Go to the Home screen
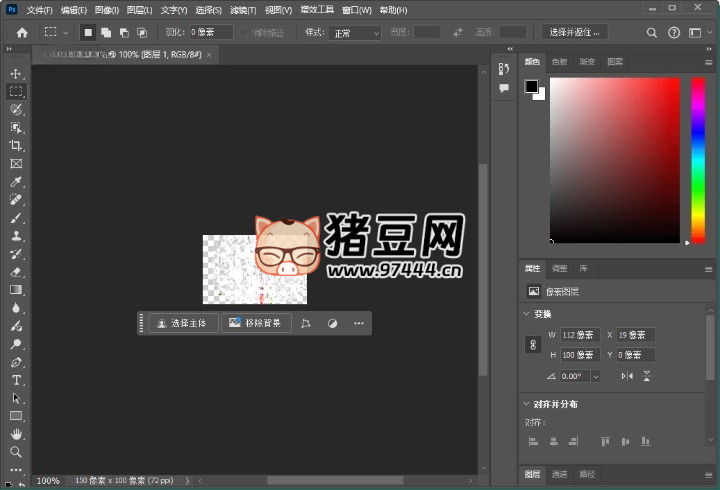 click(22, 33)
